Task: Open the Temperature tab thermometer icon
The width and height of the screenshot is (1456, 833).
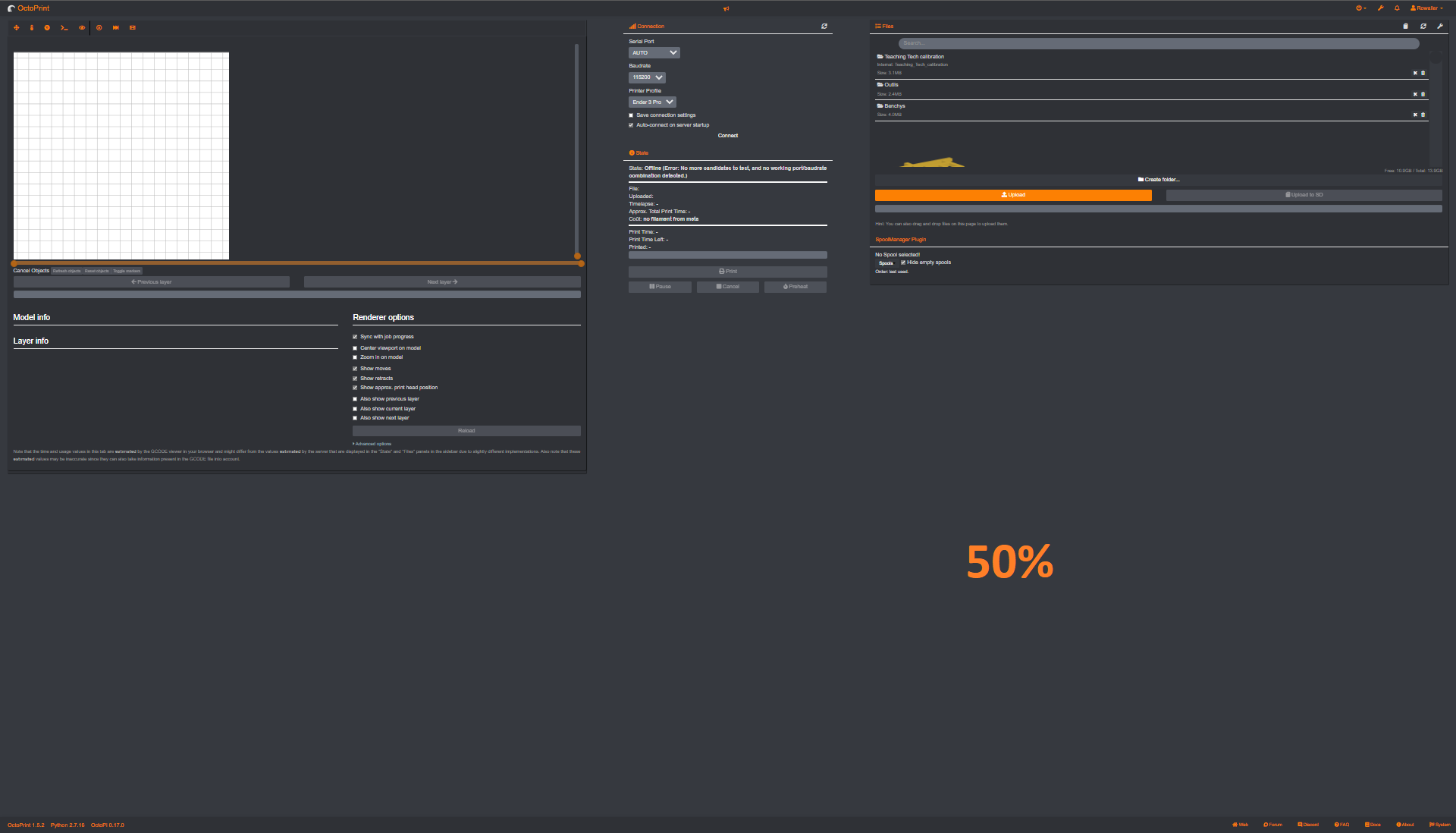Action: pos(32,28)
